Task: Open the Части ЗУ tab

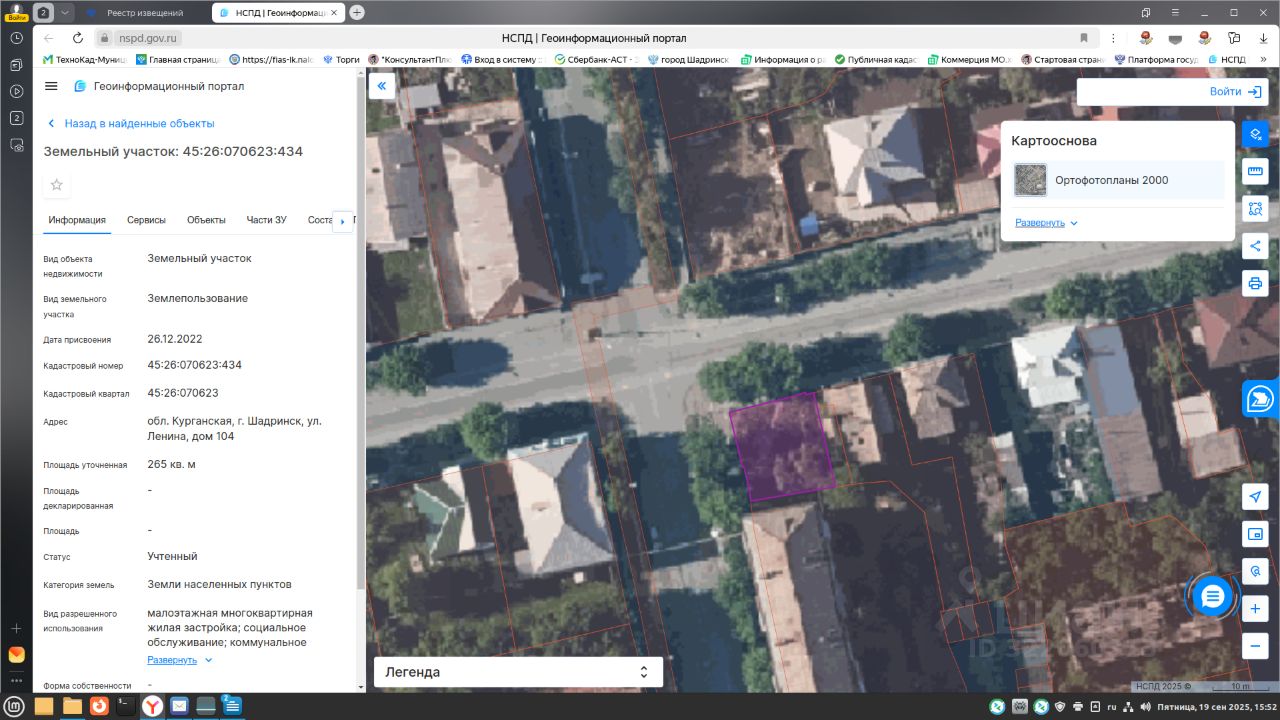Action: click(266, 220)
